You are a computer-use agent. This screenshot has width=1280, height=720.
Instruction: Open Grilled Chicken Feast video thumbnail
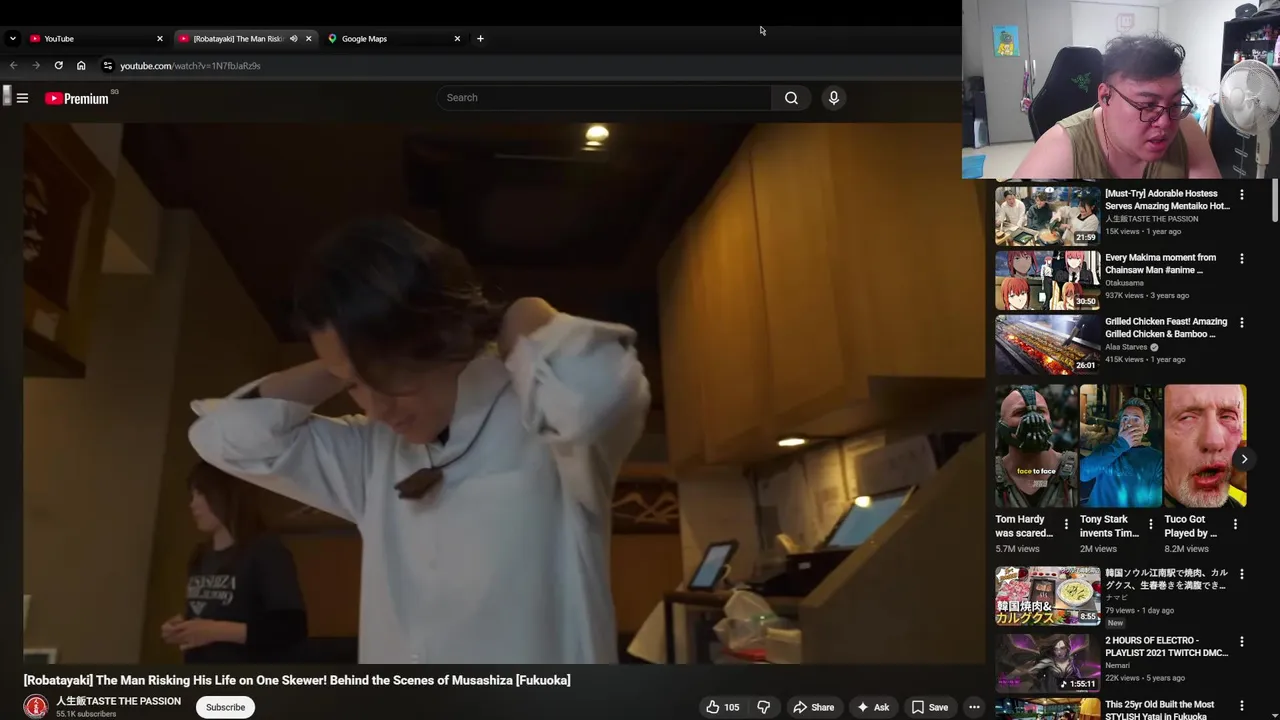point(1047,344)
